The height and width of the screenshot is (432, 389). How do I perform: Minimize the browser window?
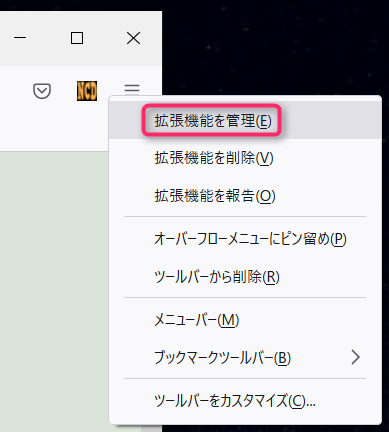pos(20,38)
